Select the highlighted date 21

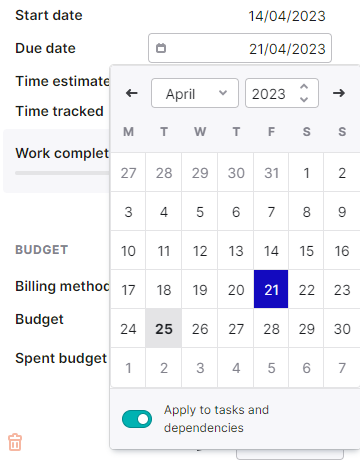[271, 289]
